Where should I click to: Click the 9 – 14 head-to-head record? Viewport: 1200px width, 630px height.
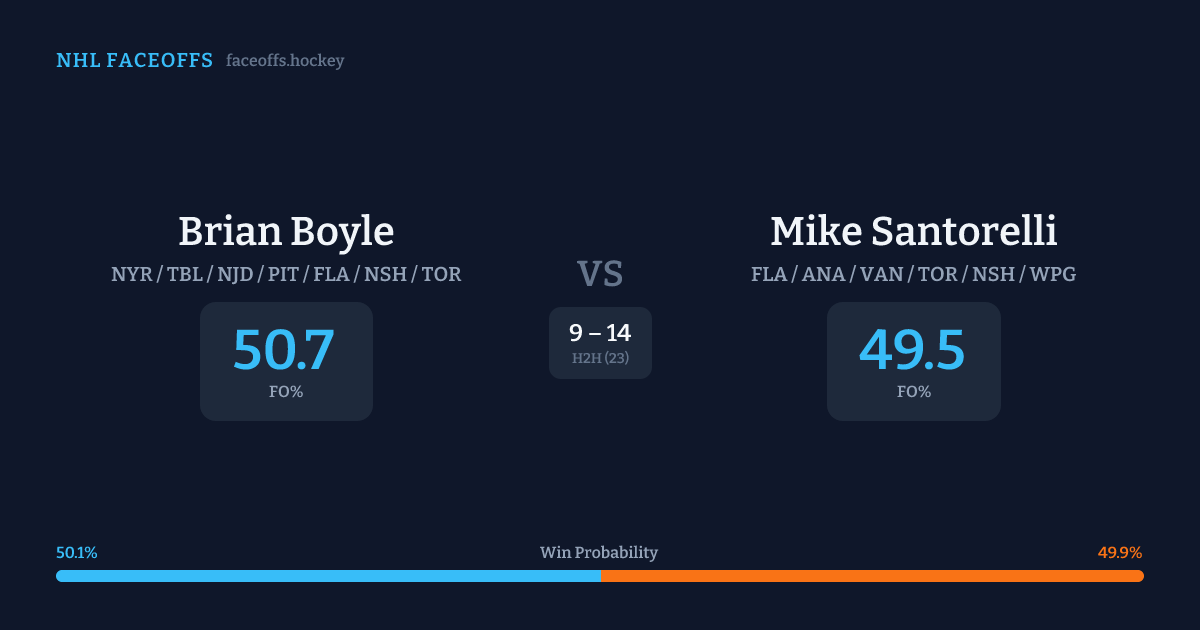(600, 333)
